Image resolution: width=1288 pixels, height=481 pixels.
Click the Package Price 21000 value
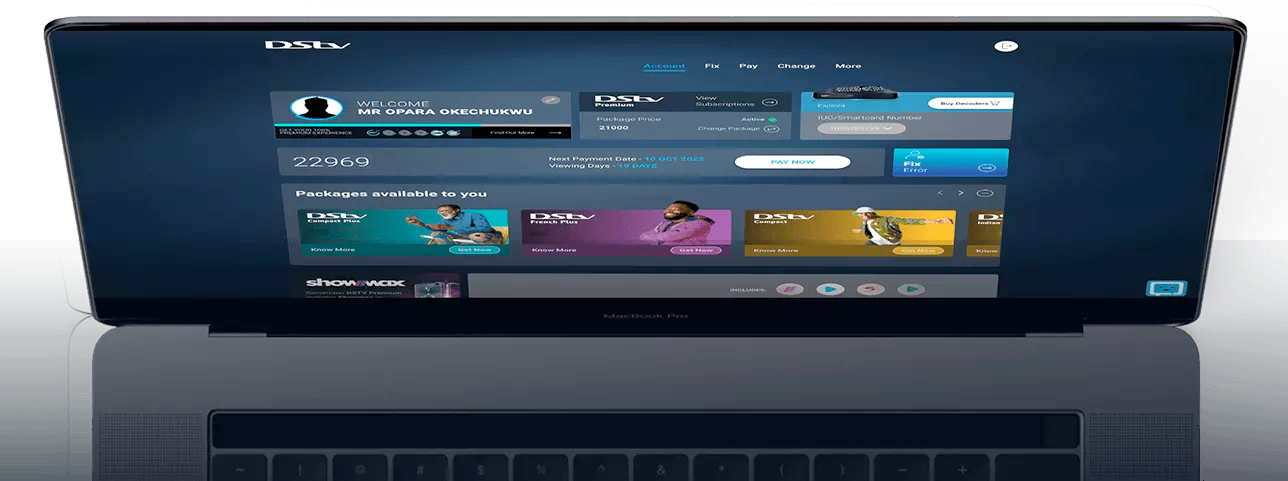[x=613, y=128]
